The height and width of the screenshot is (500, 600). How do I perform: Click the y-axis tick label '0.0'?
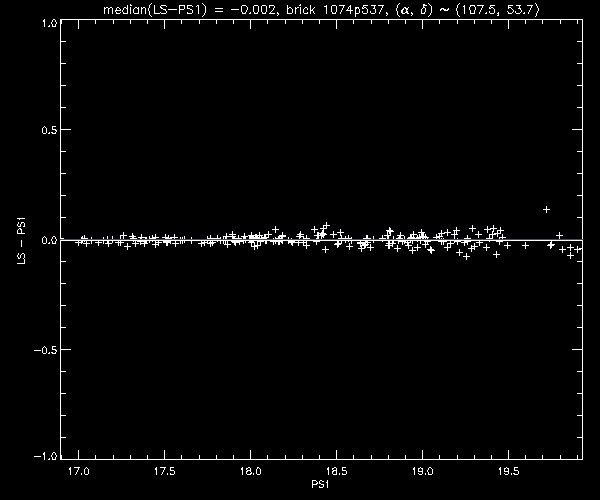click(x=49, y=240)
